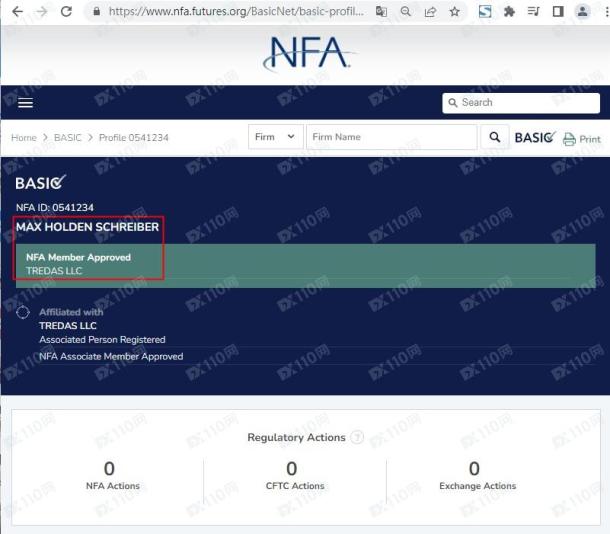Select the nfa.futures.org URL address bar
The width and height of the screenshot is (610, 534).
pyautogui.click(x=236, y=11)
